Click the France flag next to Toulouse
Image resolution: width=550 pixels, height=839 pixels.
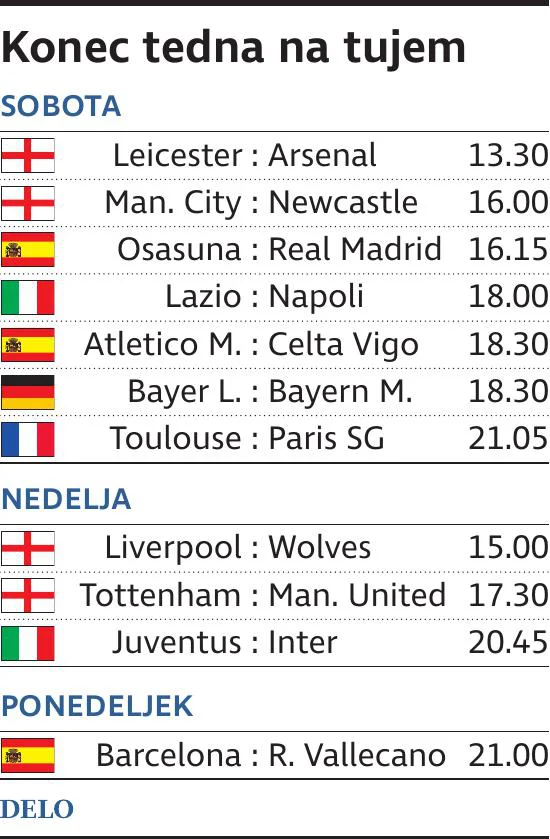coord(28,439)
